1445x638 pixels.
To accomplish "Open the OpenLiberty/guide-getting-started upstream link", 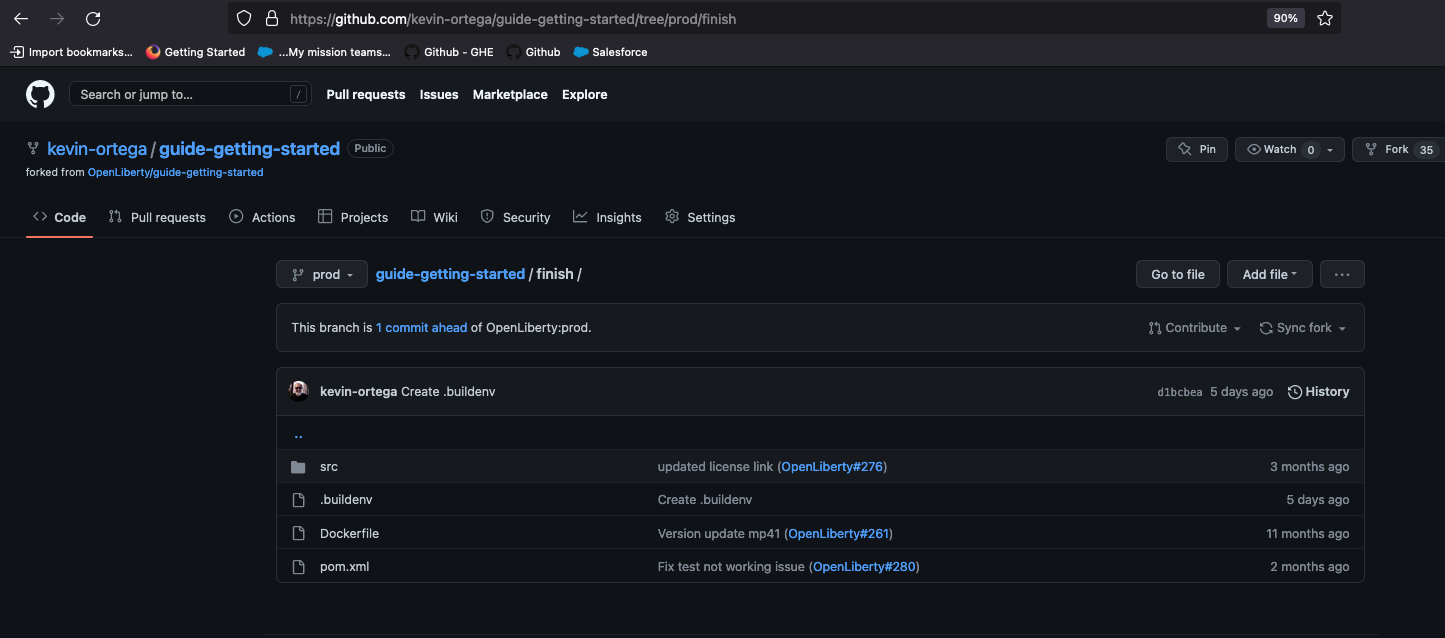I will coord(176,172).
